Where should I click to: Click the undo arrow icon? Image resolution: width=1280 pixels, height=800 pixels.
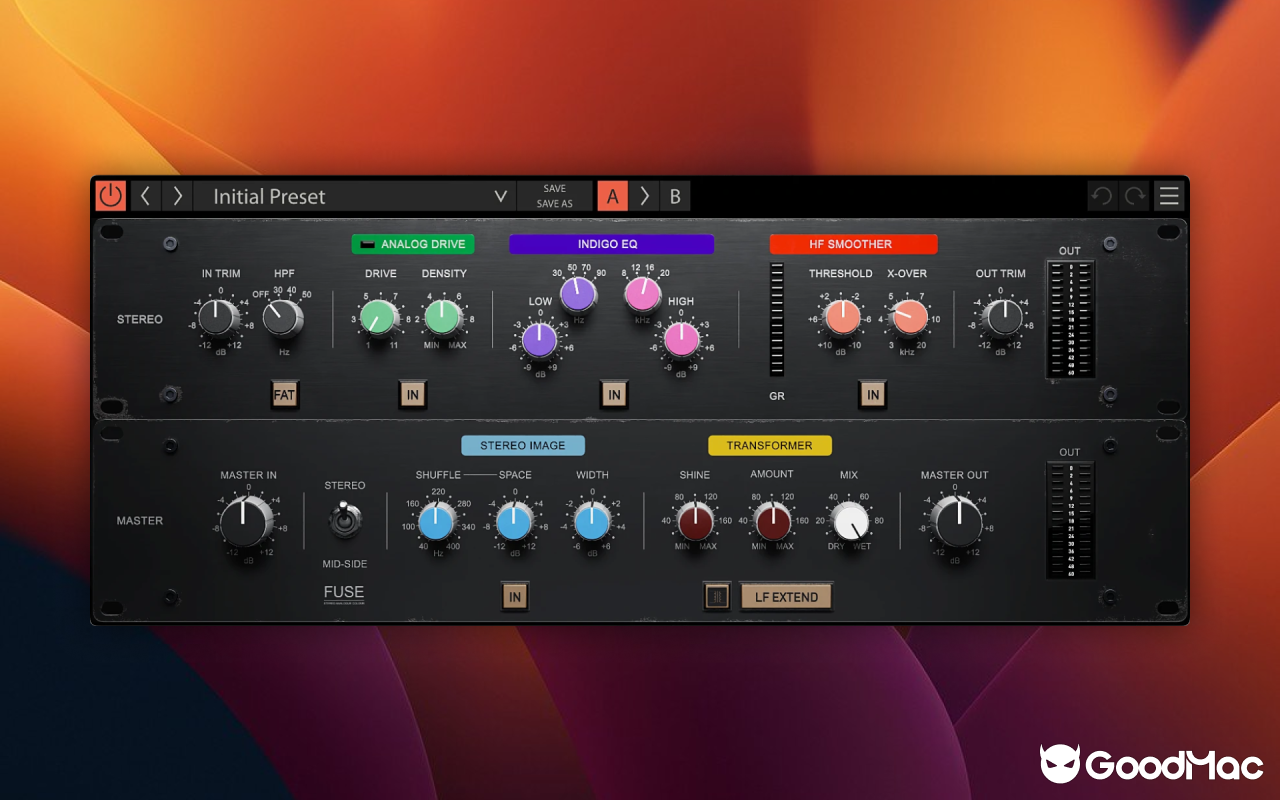coord(1101,195)
